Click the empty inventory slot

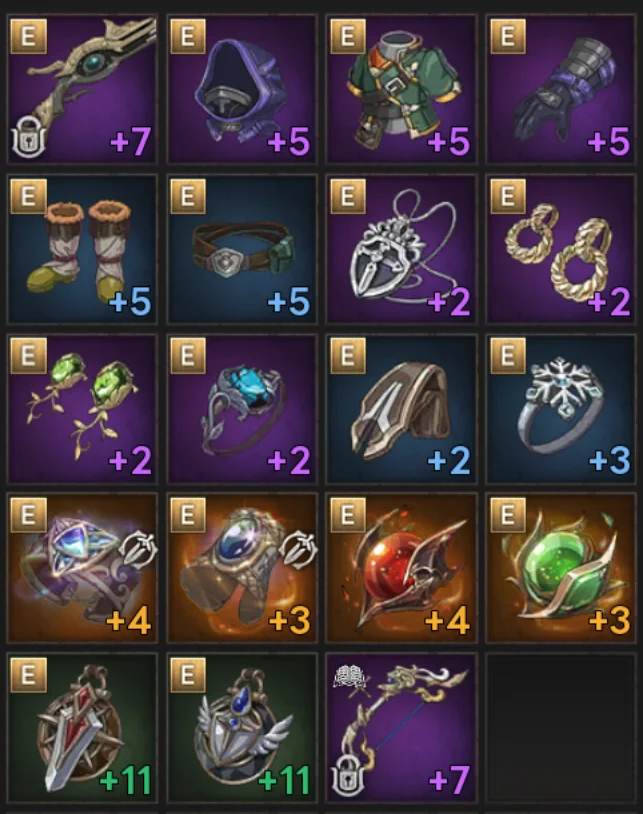point(561,728)
